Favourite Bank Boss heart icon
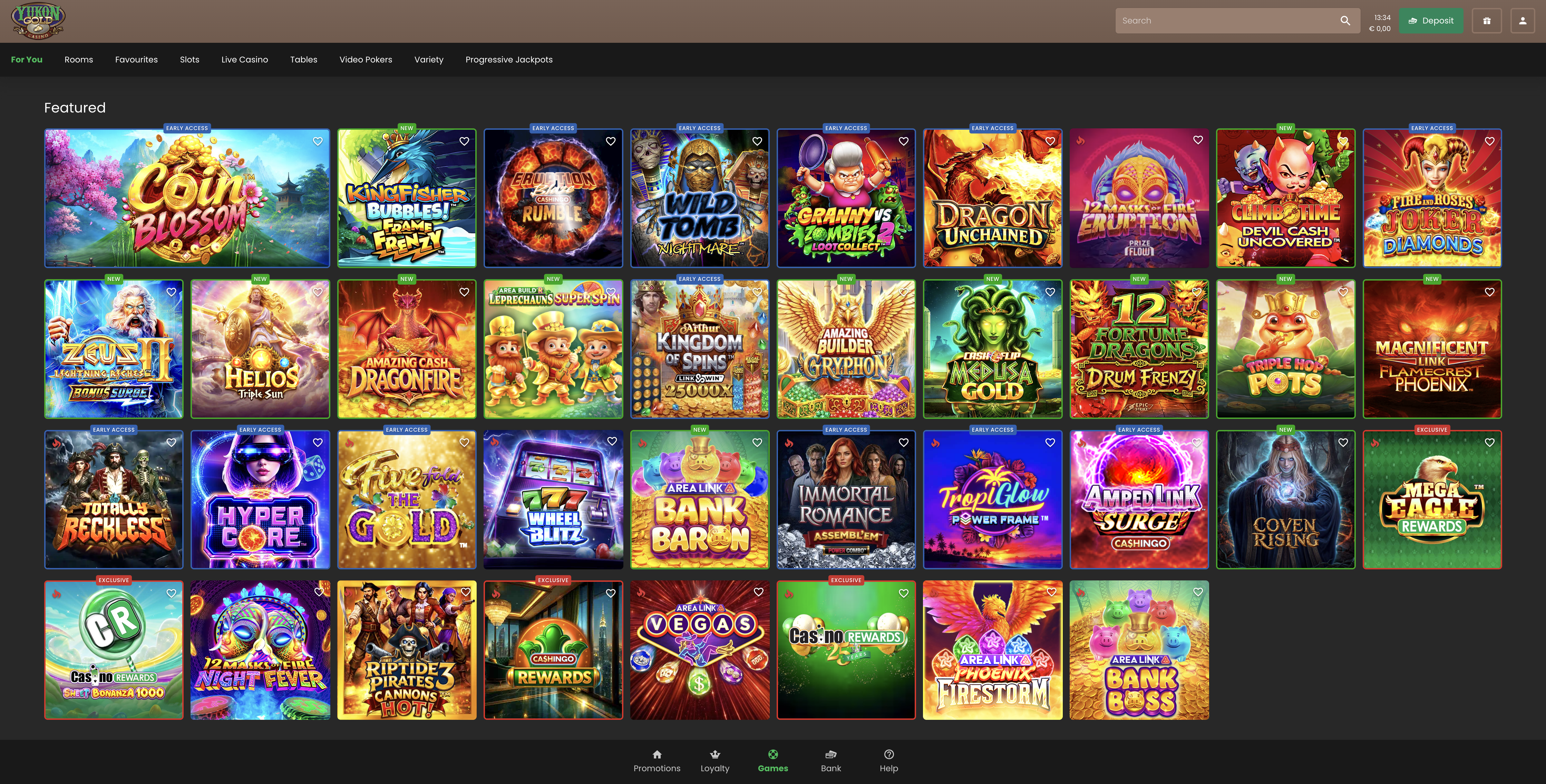Screen dimensions: 1546x784 (1197, 591)
